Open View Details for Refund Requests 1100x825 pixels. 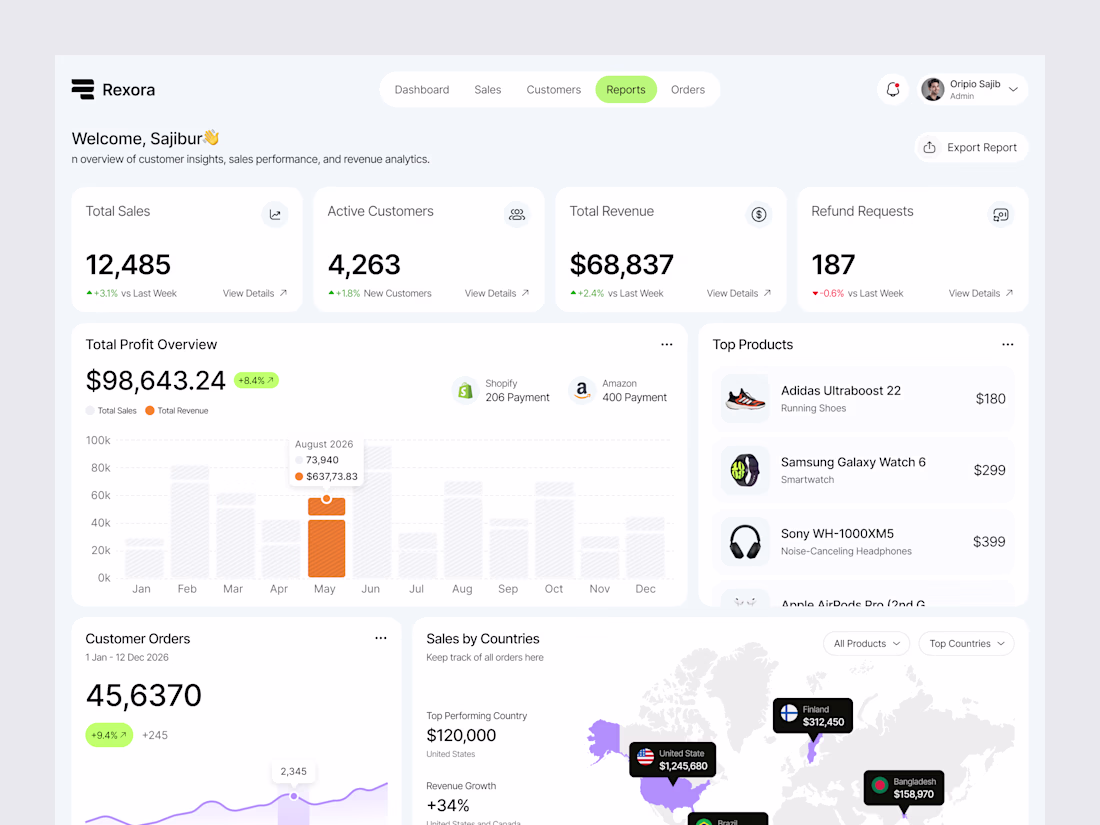point(981,293)
